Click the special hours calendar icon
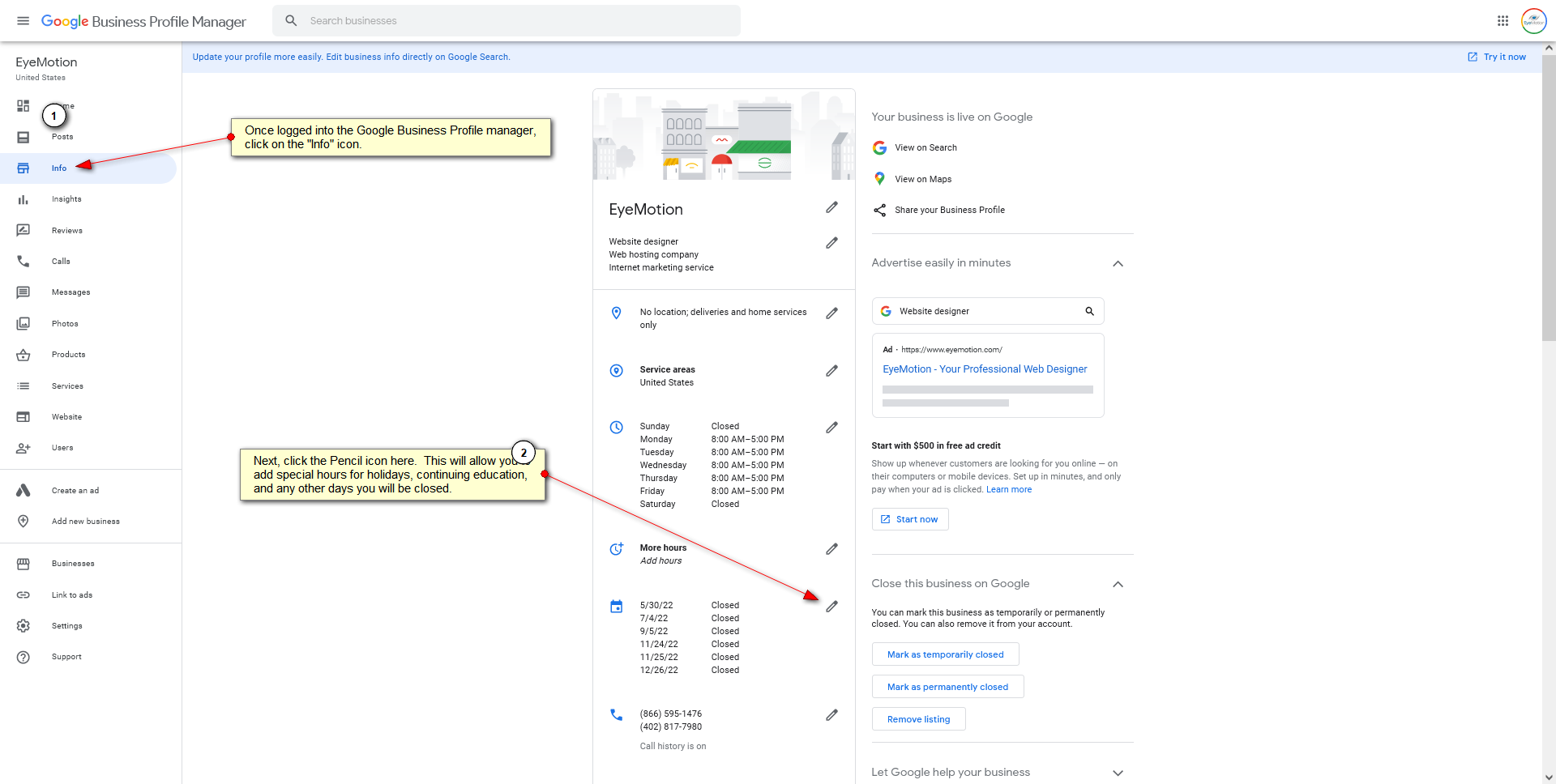The height and width of the screenshot is (784, 1556). [x=617, y=607]
